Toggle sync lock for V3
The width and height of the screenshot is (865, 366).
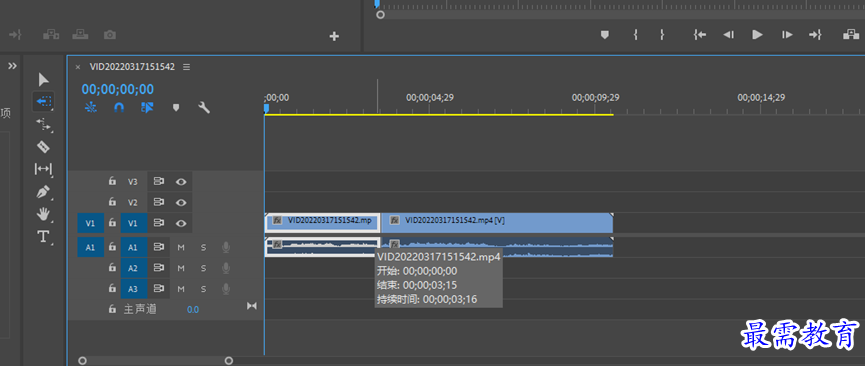[x=159, y=181]
